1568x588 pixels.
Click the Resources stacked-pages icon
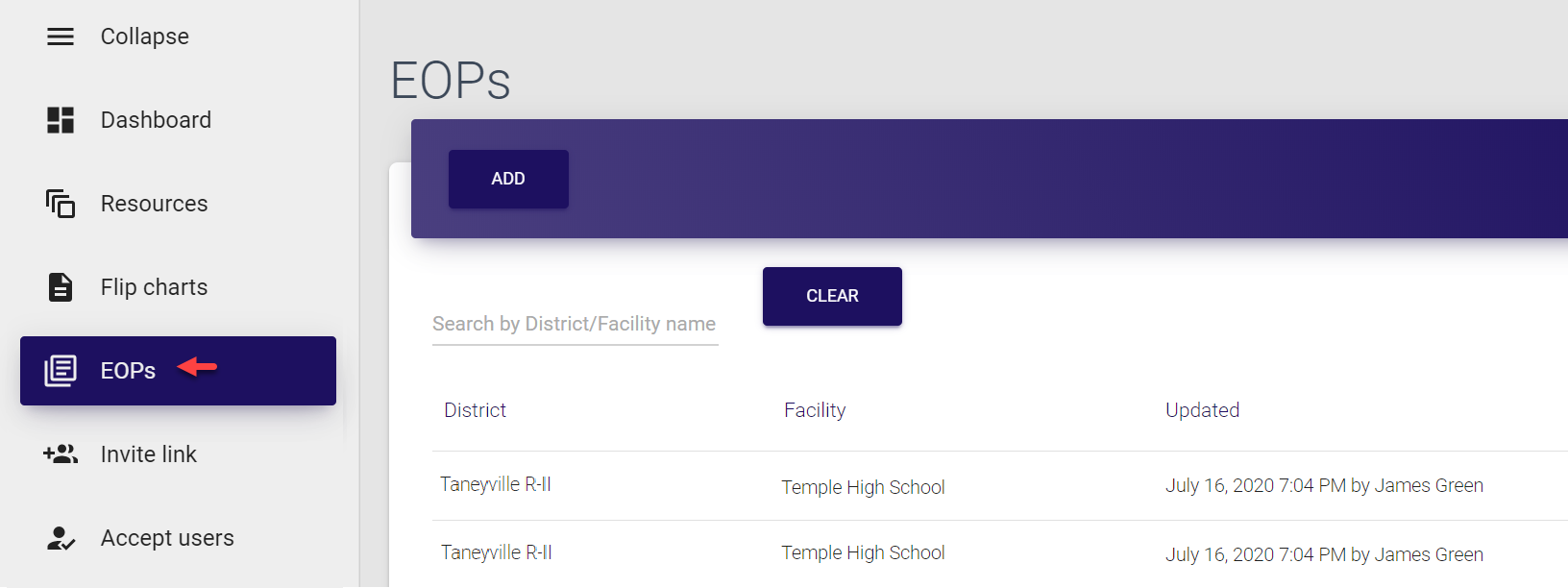pos(61,204)
